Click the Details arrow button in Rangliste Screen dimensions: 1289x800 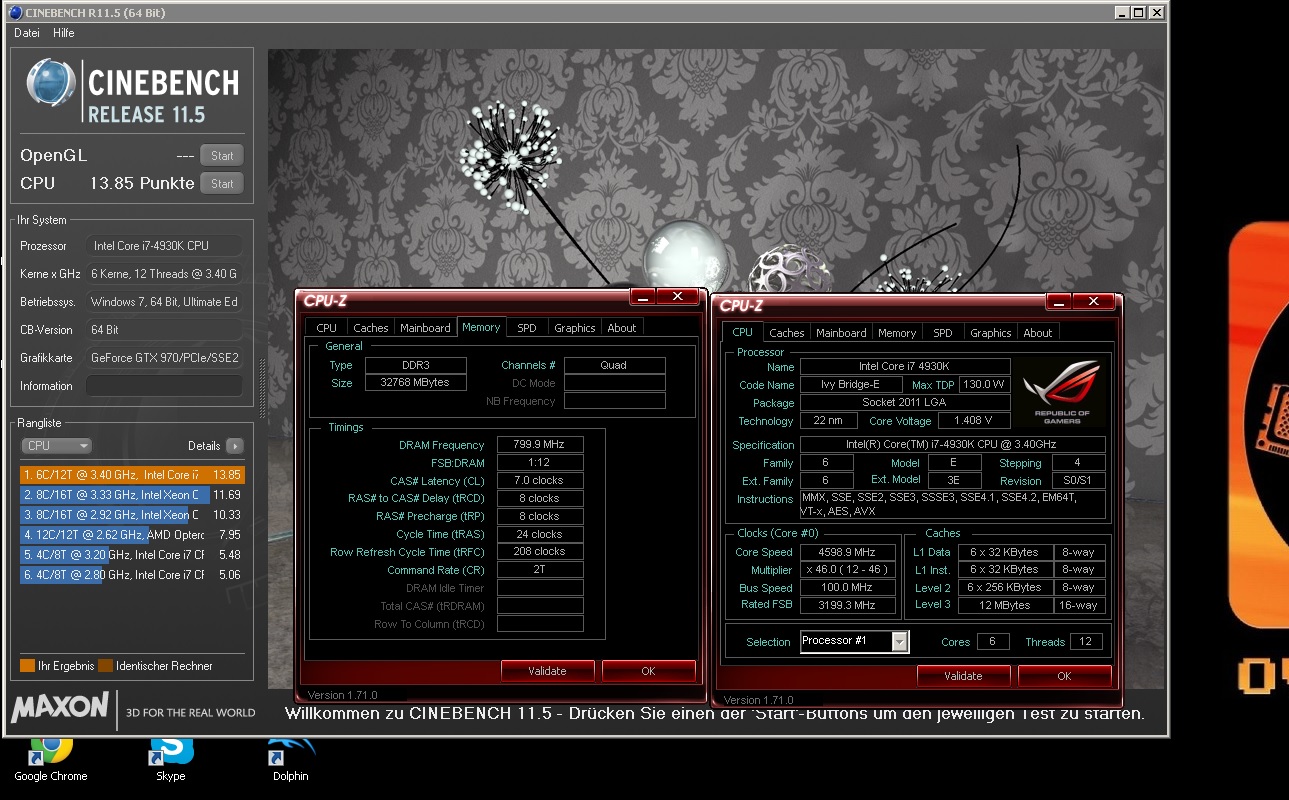click(x=234, y=446)
